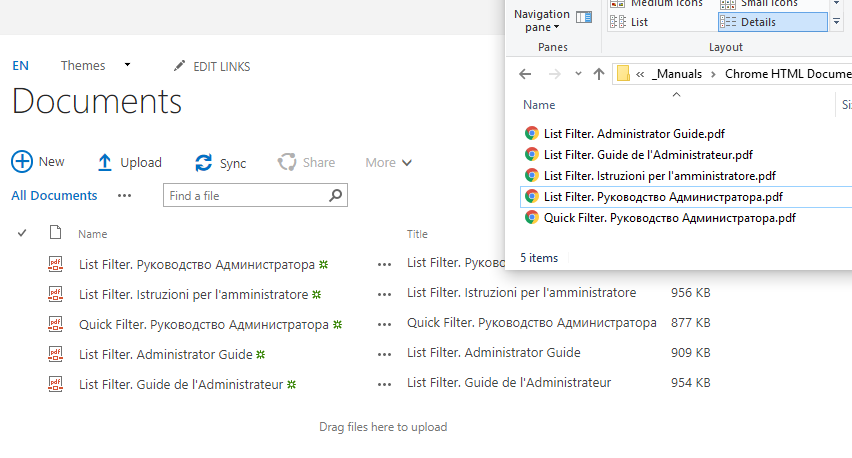Open ellipsis menu for Quick Filter. Руководство Администратора

tap(384, 324)
